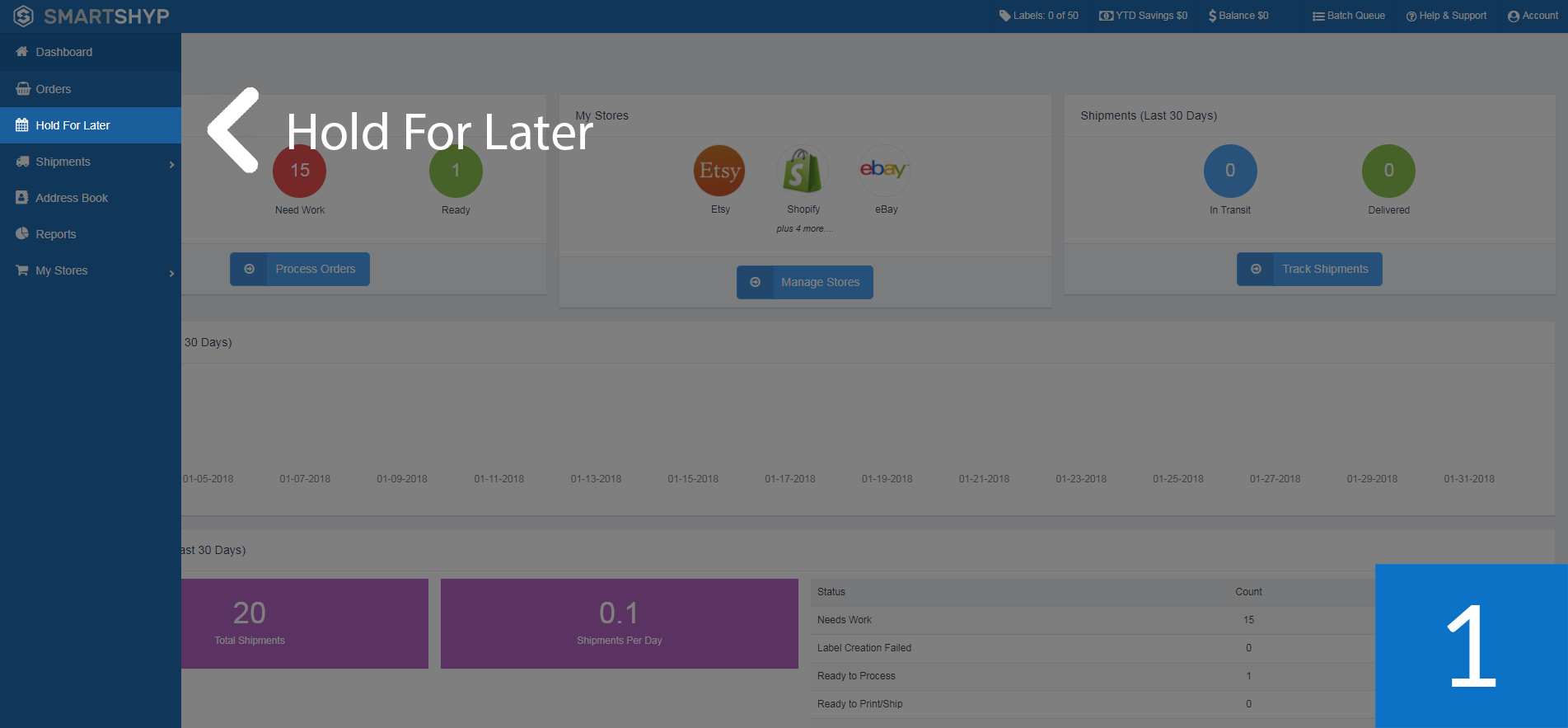Click the Manage Stores button
1568x728 pixels.
click(x=805, y=282)
